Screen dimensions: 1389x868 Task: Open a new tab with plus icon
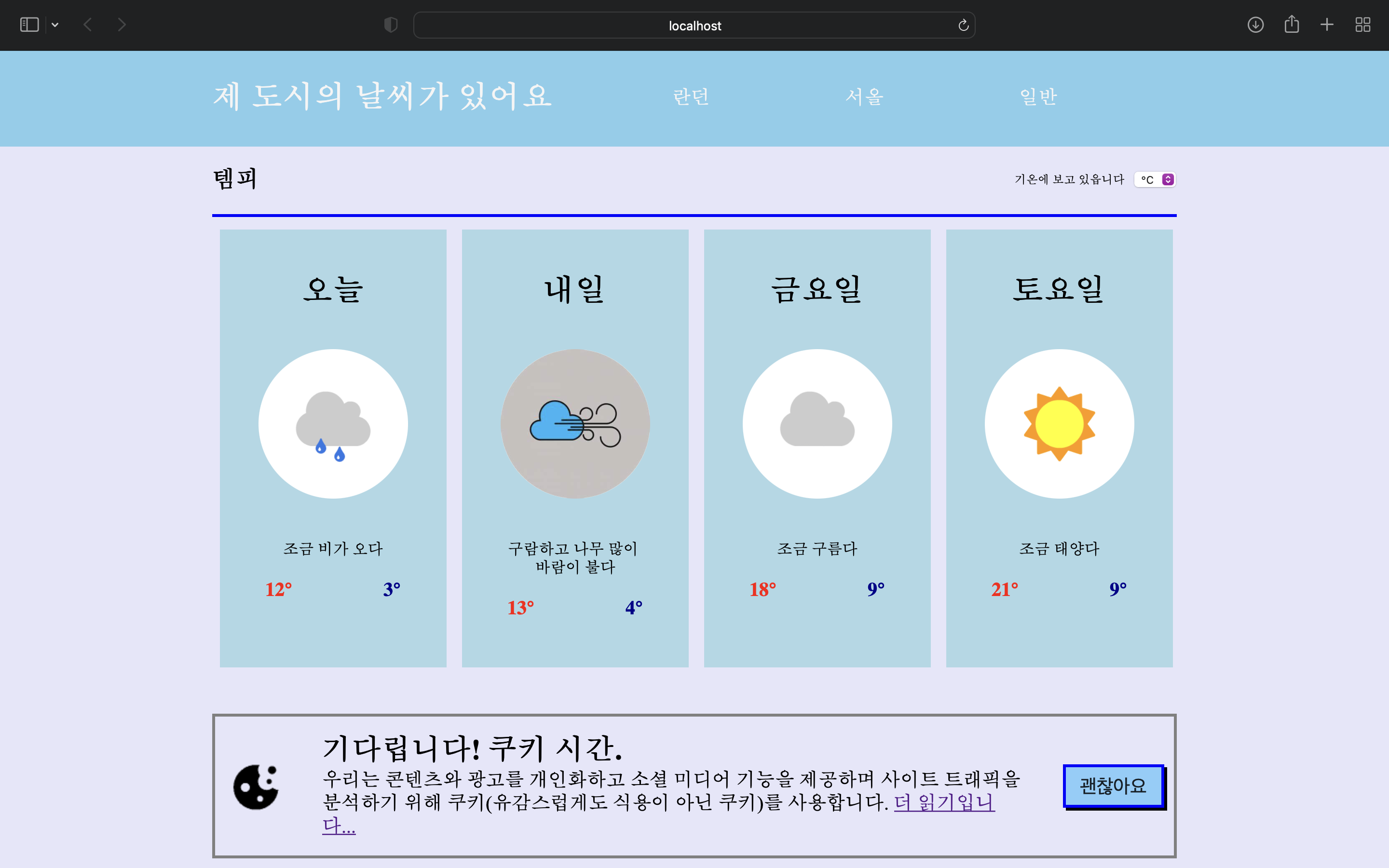pos(1327,25)
